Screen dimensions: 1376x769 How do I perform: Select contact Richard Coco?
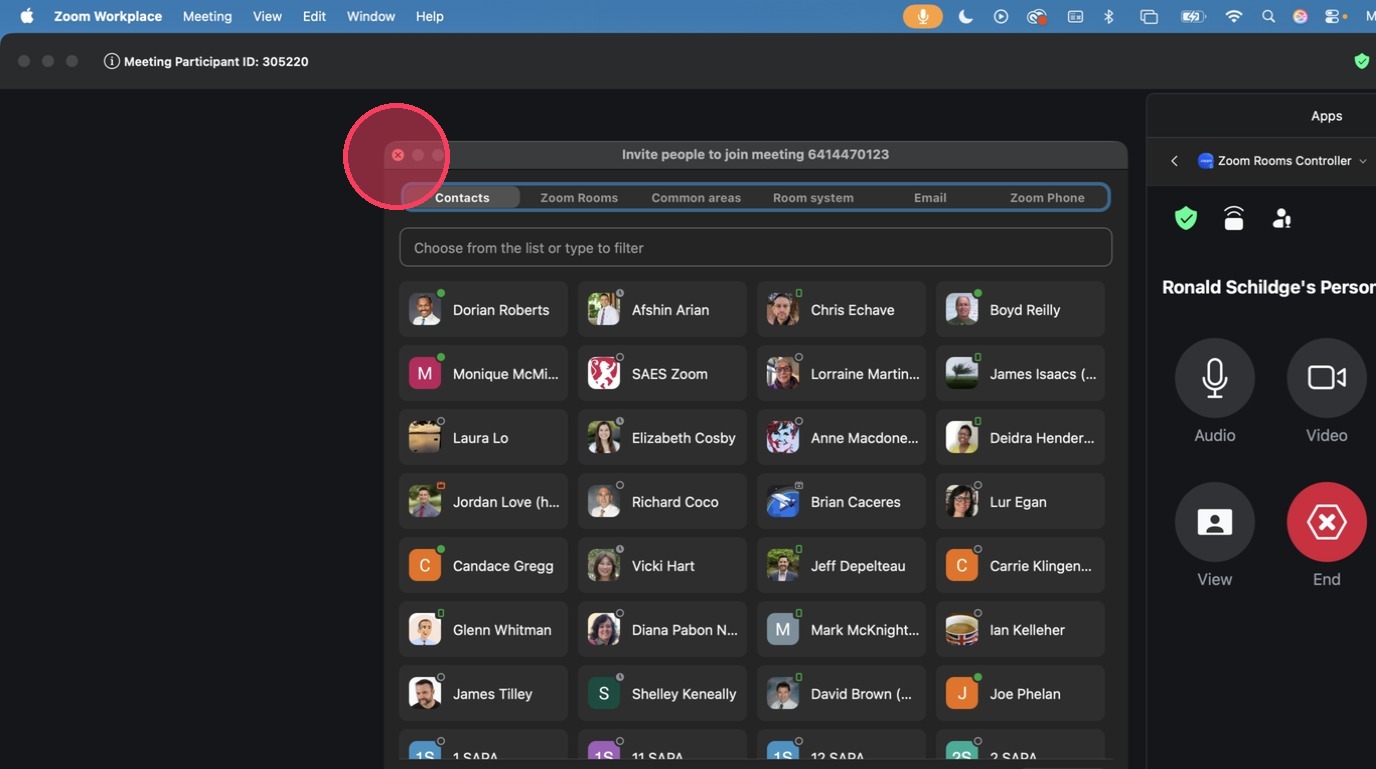pyautogui.click(x=662, y=501)
